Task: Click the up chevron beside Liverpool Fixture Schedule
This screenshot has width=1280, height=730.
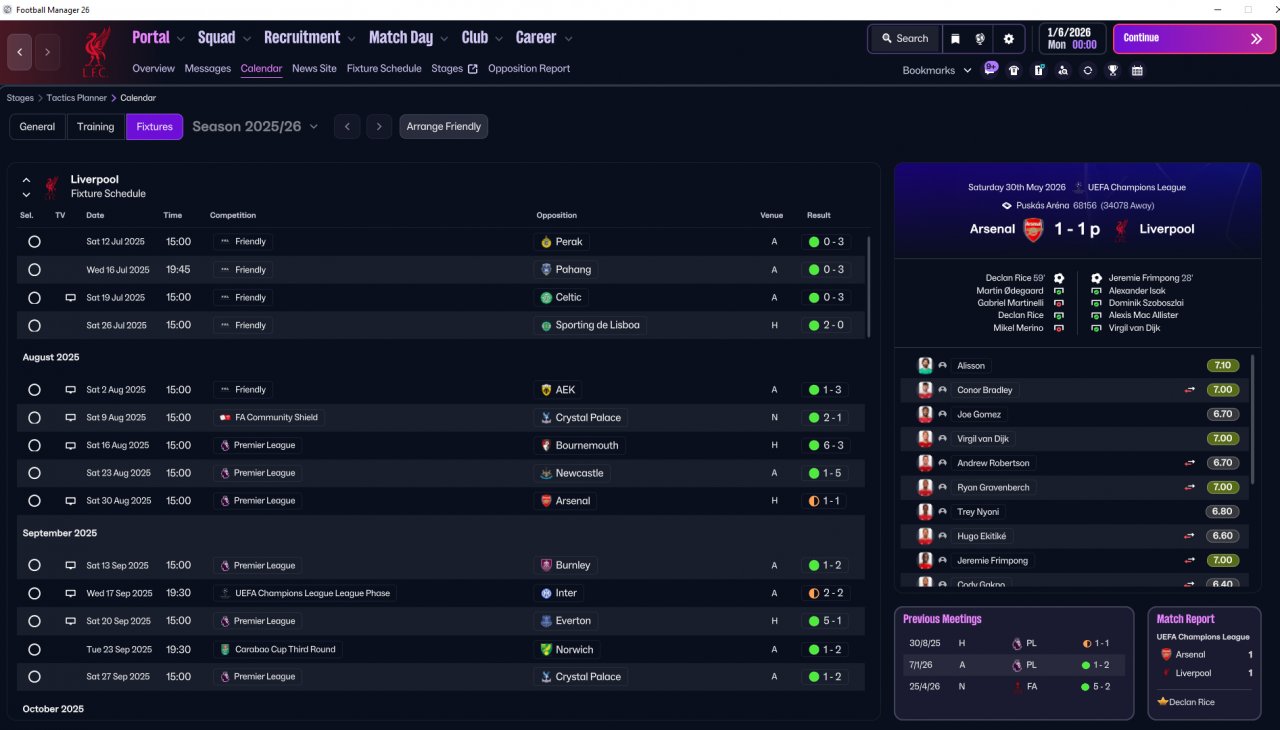Action: tap(26, 180)
